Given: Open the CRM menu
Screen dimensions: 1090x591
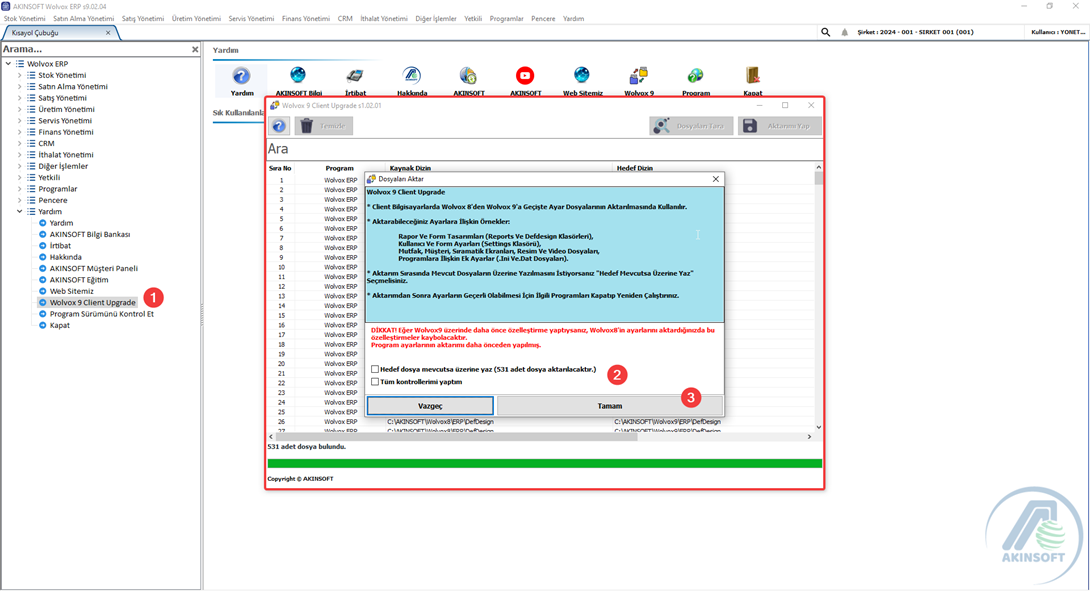Looking at the screenshot, I should [345, 19].
